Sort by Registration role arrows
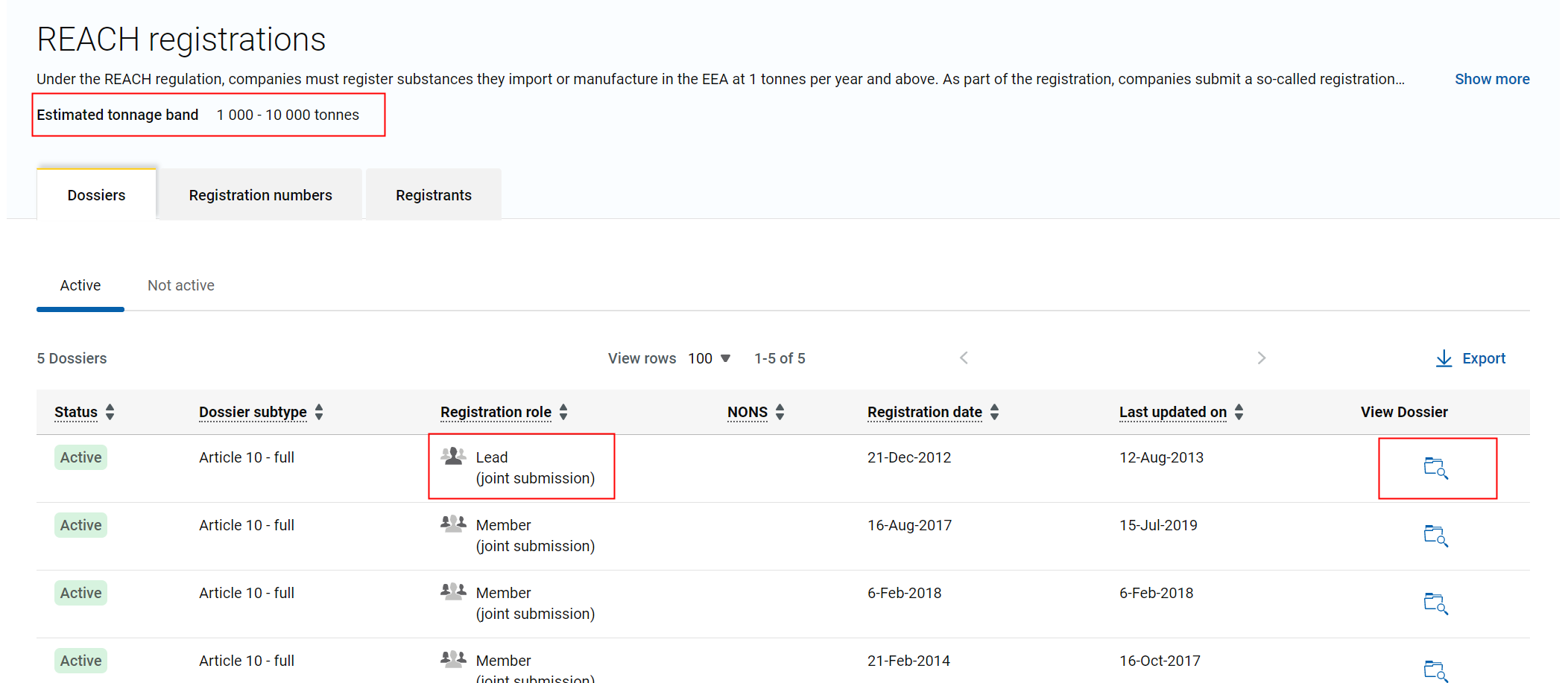 pos(563,412)
